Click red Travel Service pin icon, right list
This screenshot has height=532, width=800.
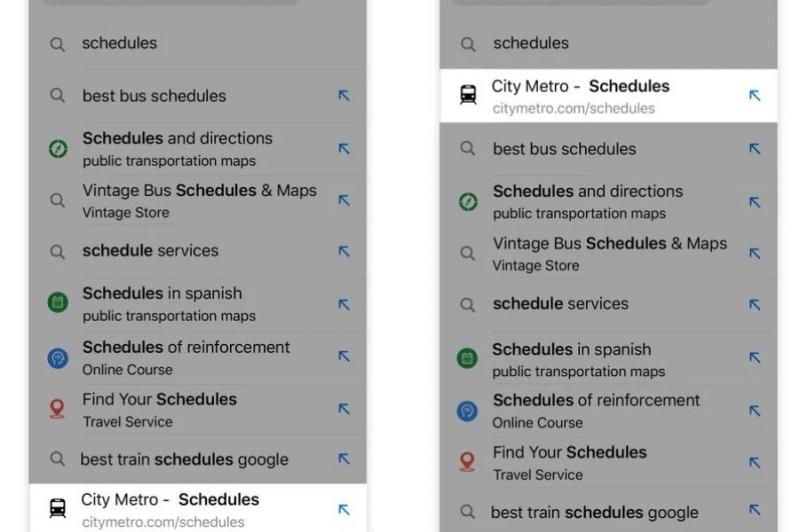[468, 462]
